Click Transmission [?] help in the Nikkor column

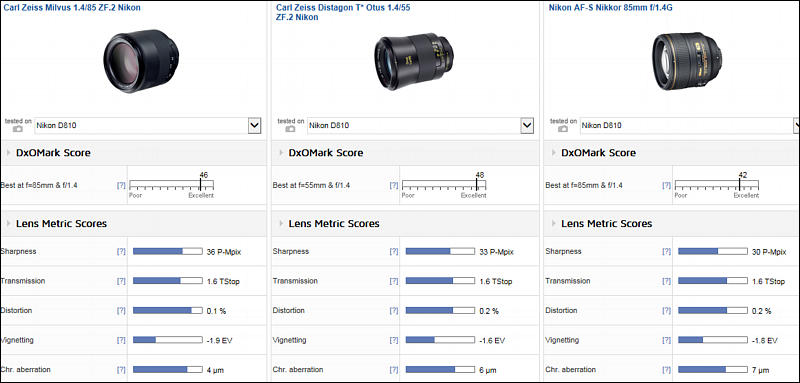tap(666, 281)
